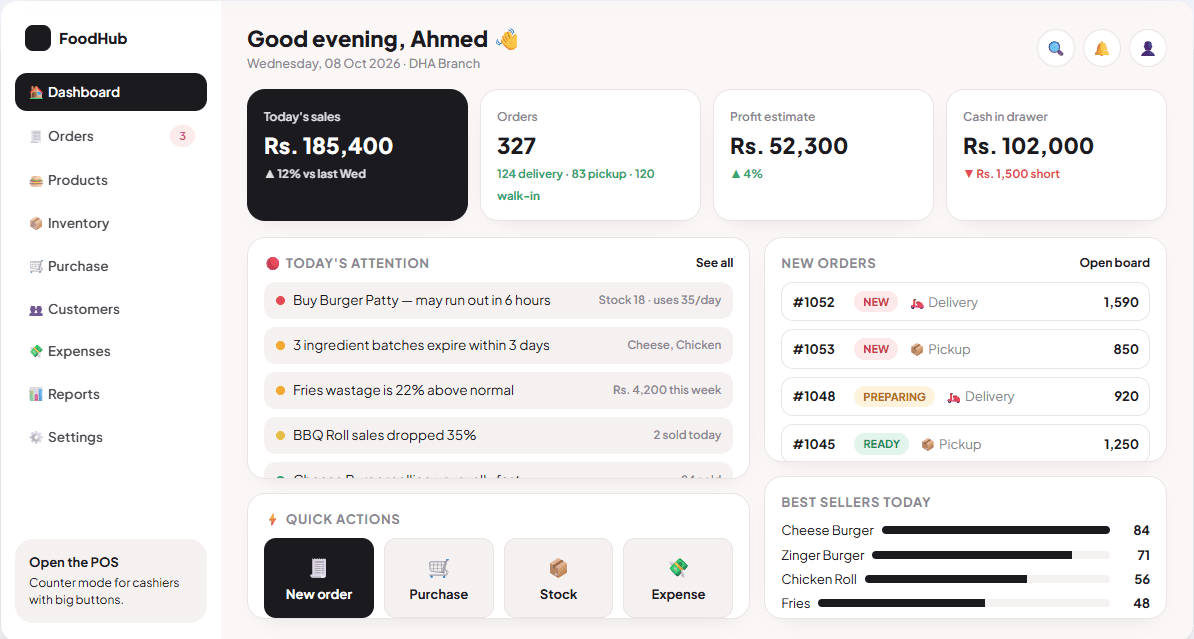This screenshot has width=1194, height=639.
Task: Open Orders page from sidebar
Action: tap(110, 136)
